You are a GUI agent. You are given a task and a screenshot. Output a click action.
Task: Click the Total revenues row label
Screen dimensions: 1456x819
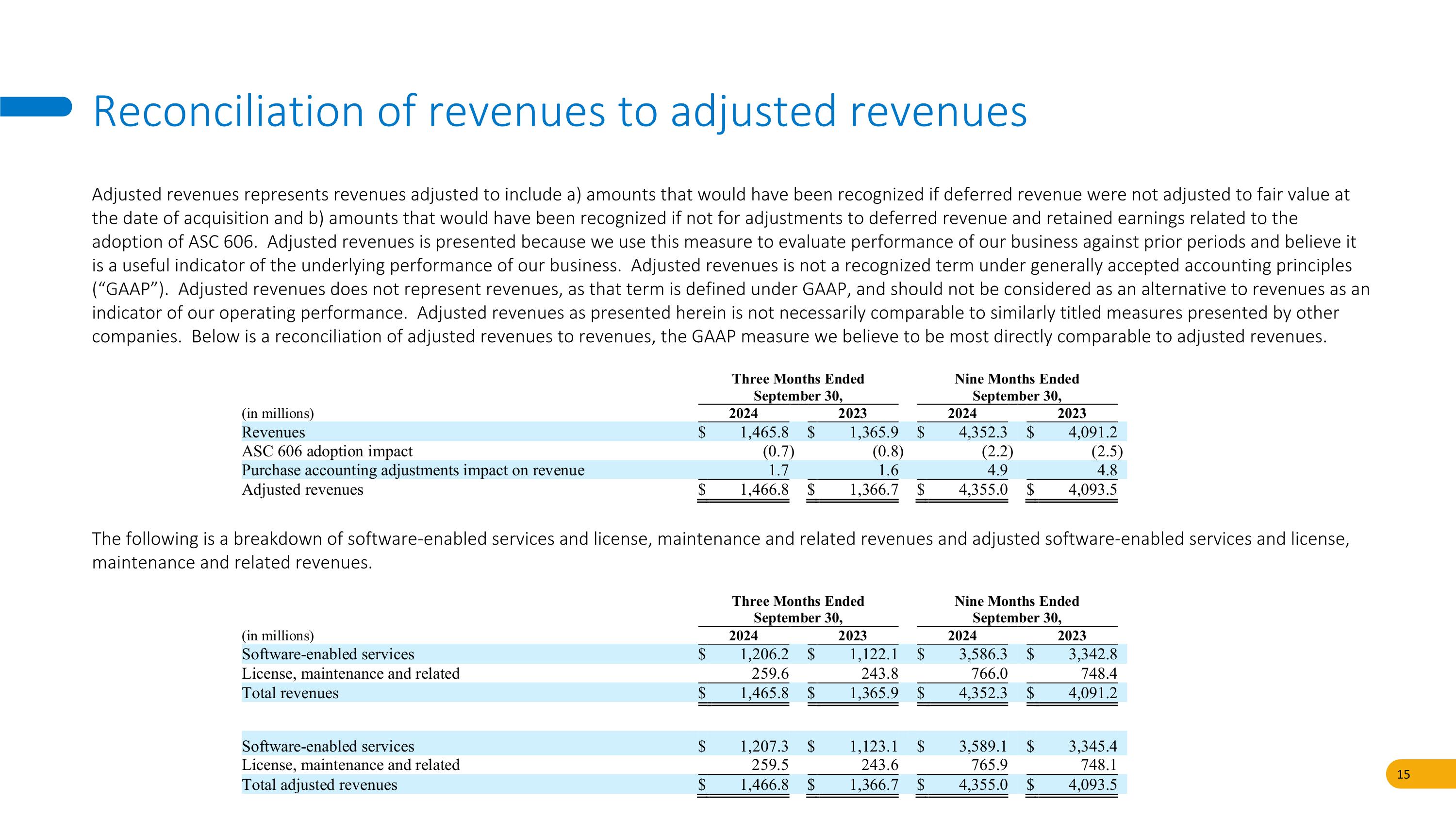coord(290,693)
